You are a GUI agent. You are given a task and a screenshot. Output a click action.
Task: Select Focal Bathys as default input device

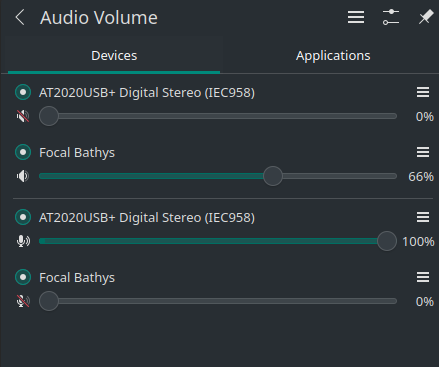coord(23,277)
